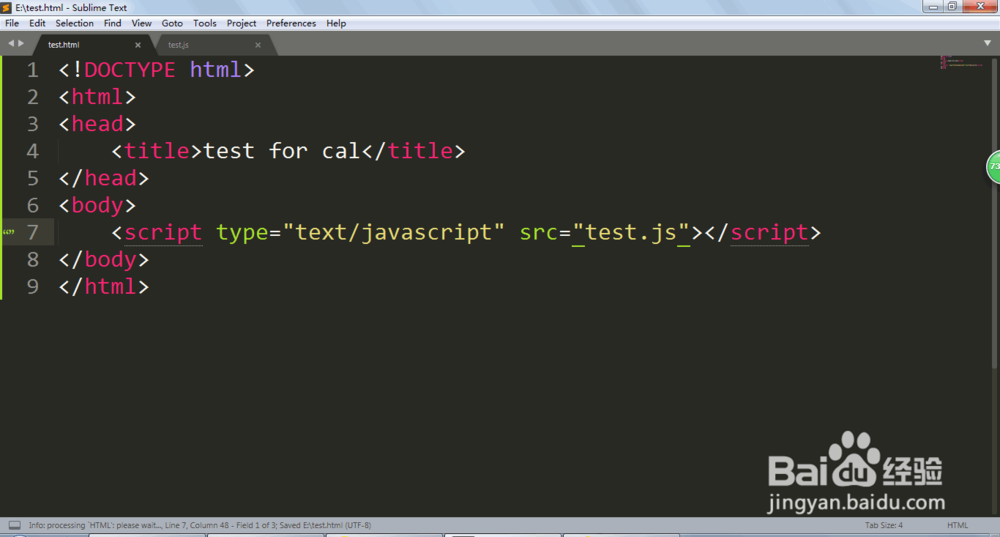Image resolution: width=1000 pixels, height=537 pixels.
Task: Click the opening head tag on line 3
Action: click(x=97, y=124)
